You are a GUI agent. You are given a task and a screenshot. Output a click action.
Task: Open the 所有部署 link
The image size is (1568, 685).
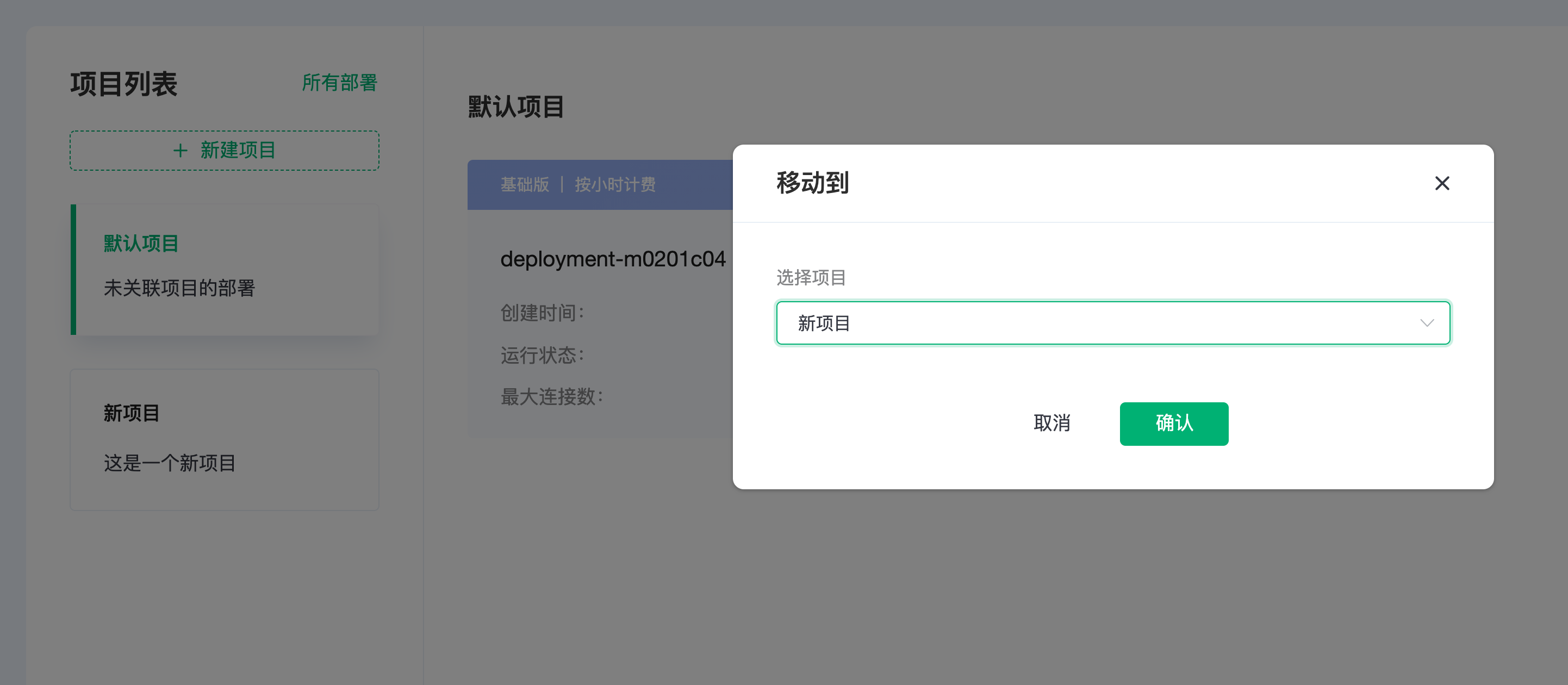click(x=339, y=83)
